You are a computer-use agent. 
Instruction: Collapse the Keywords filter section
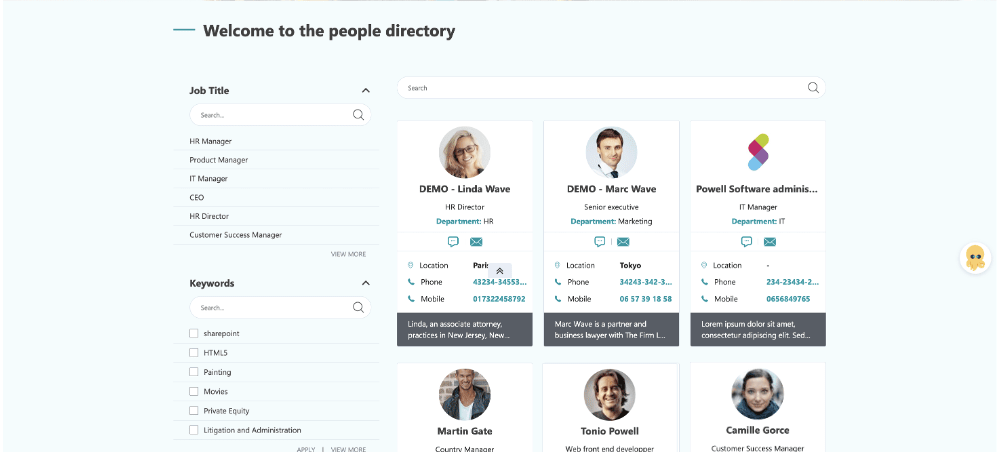click(x=366, y=284)
